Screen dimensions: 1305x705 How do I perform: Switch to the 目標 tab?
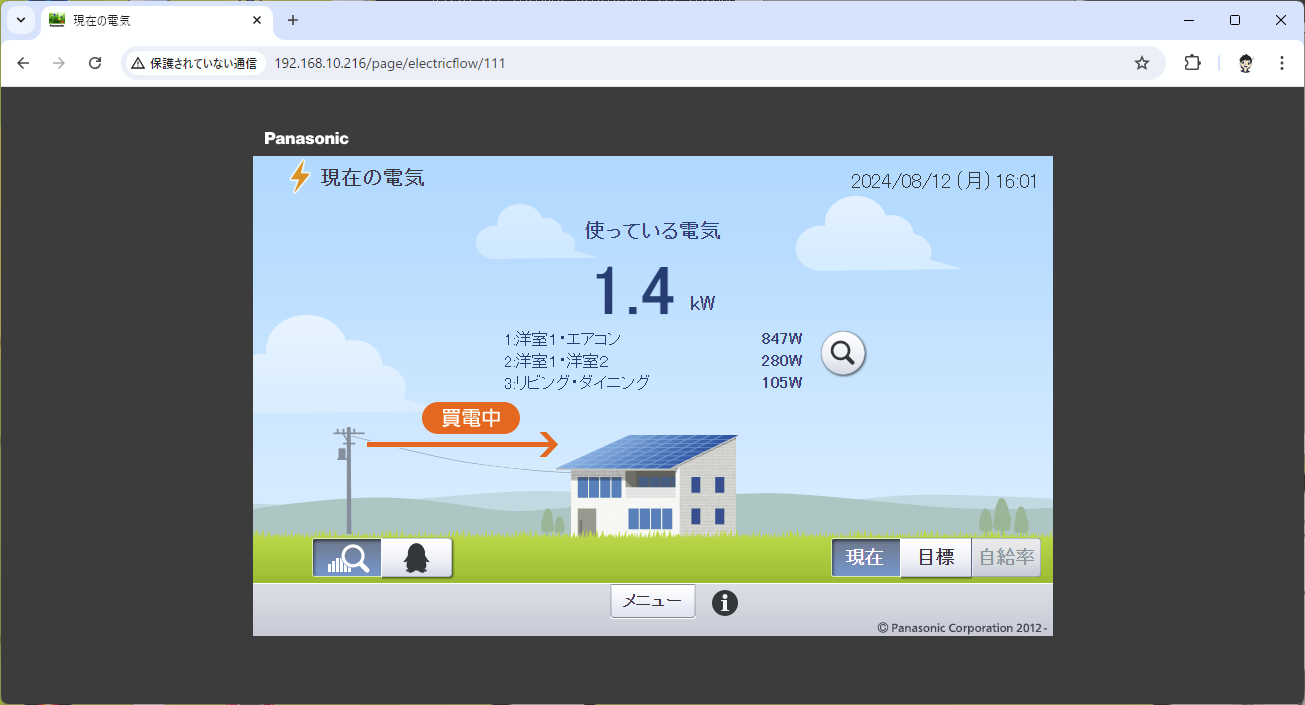(936, 558)
